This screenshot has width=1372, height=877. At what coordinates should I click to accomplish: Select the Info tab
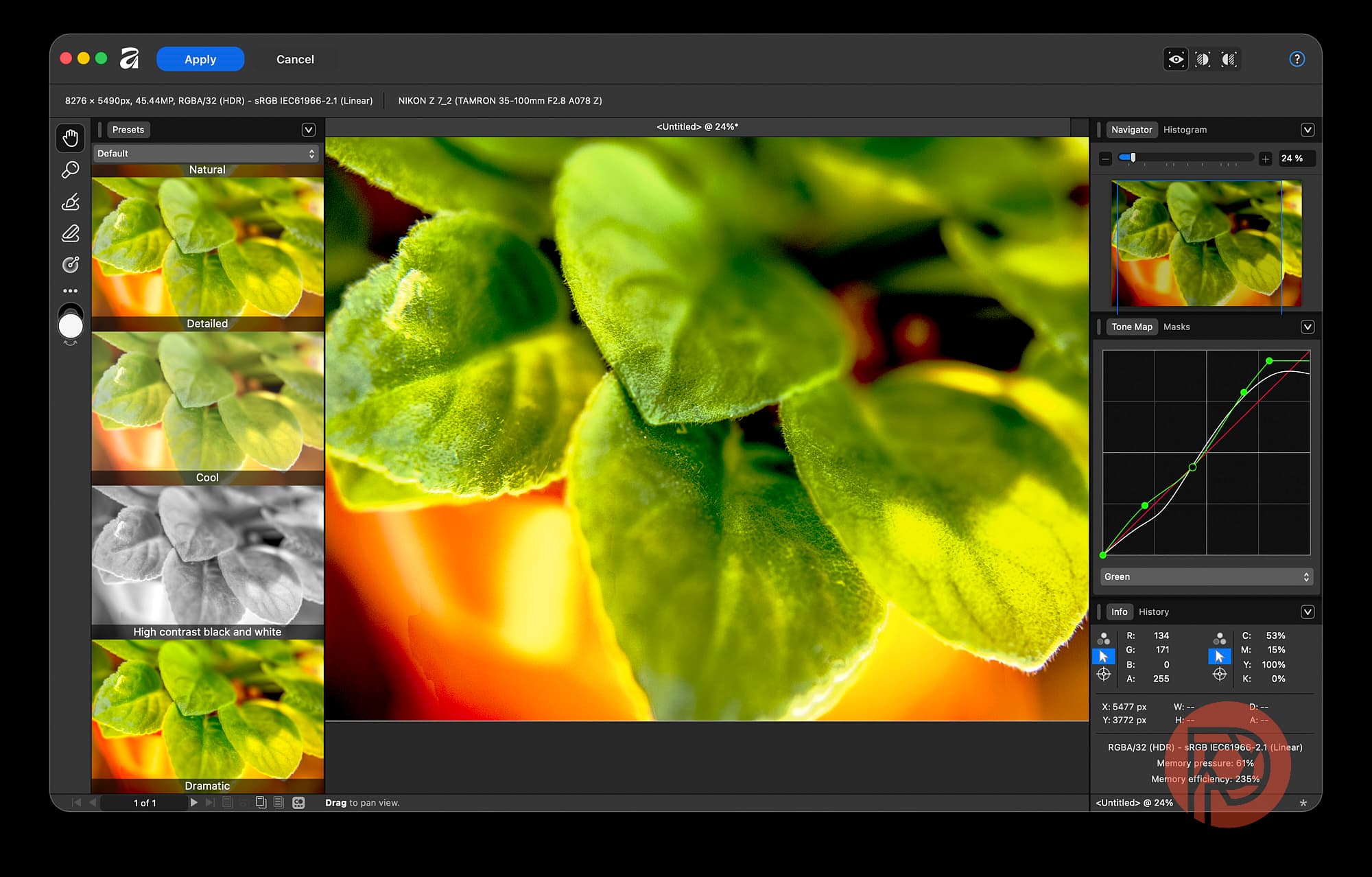pos(1119,611)
